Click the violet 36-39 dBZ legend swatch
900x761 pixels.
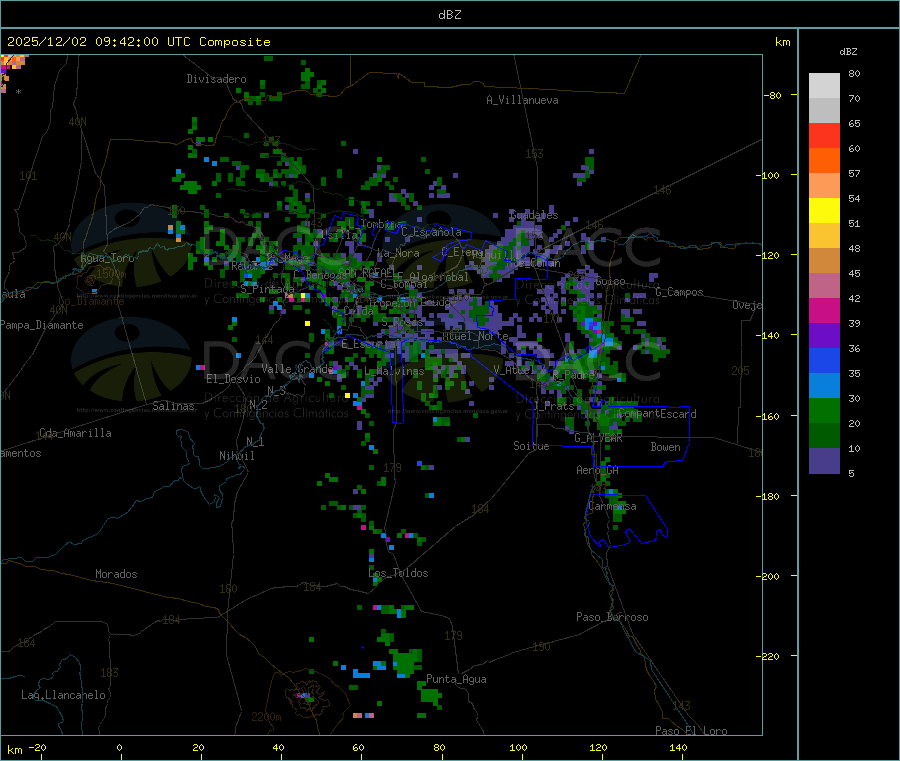pos(824,336)
